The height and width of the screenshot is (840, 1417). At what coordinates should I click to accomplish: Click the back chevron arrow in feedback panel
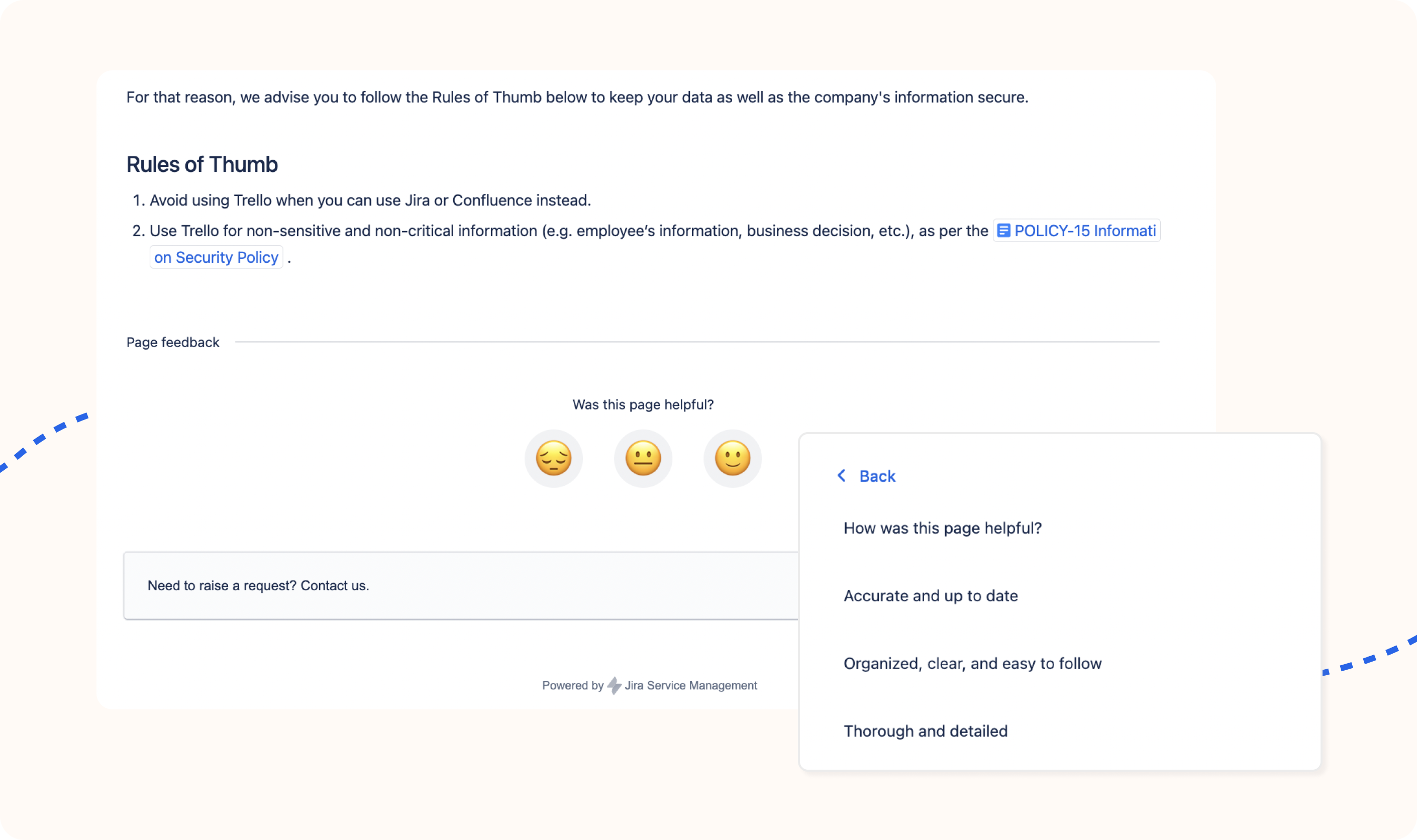click(841, 476)
